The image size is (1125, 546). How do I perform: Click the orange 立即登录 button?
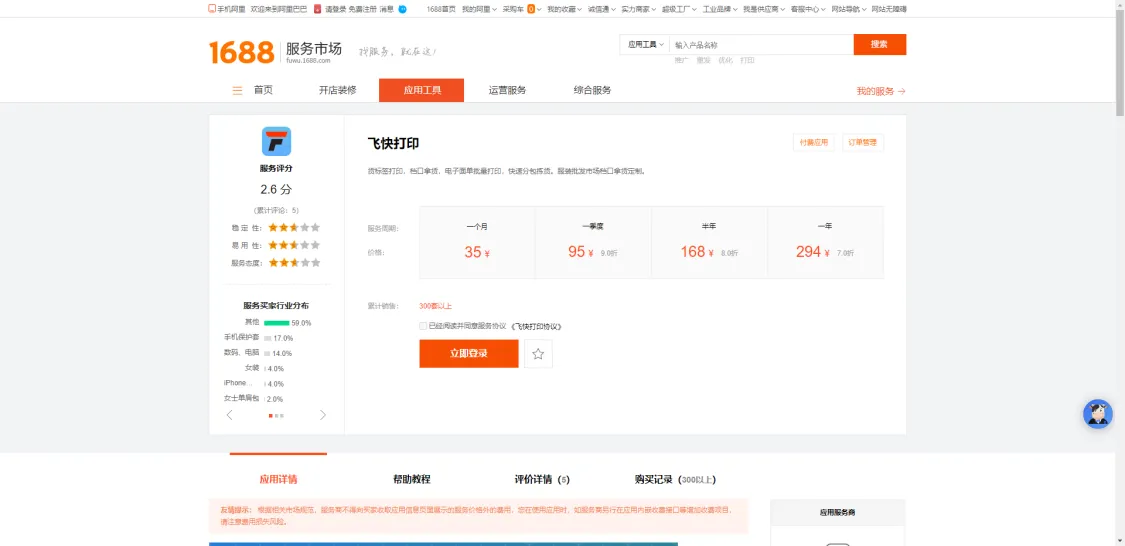point(469,354)
